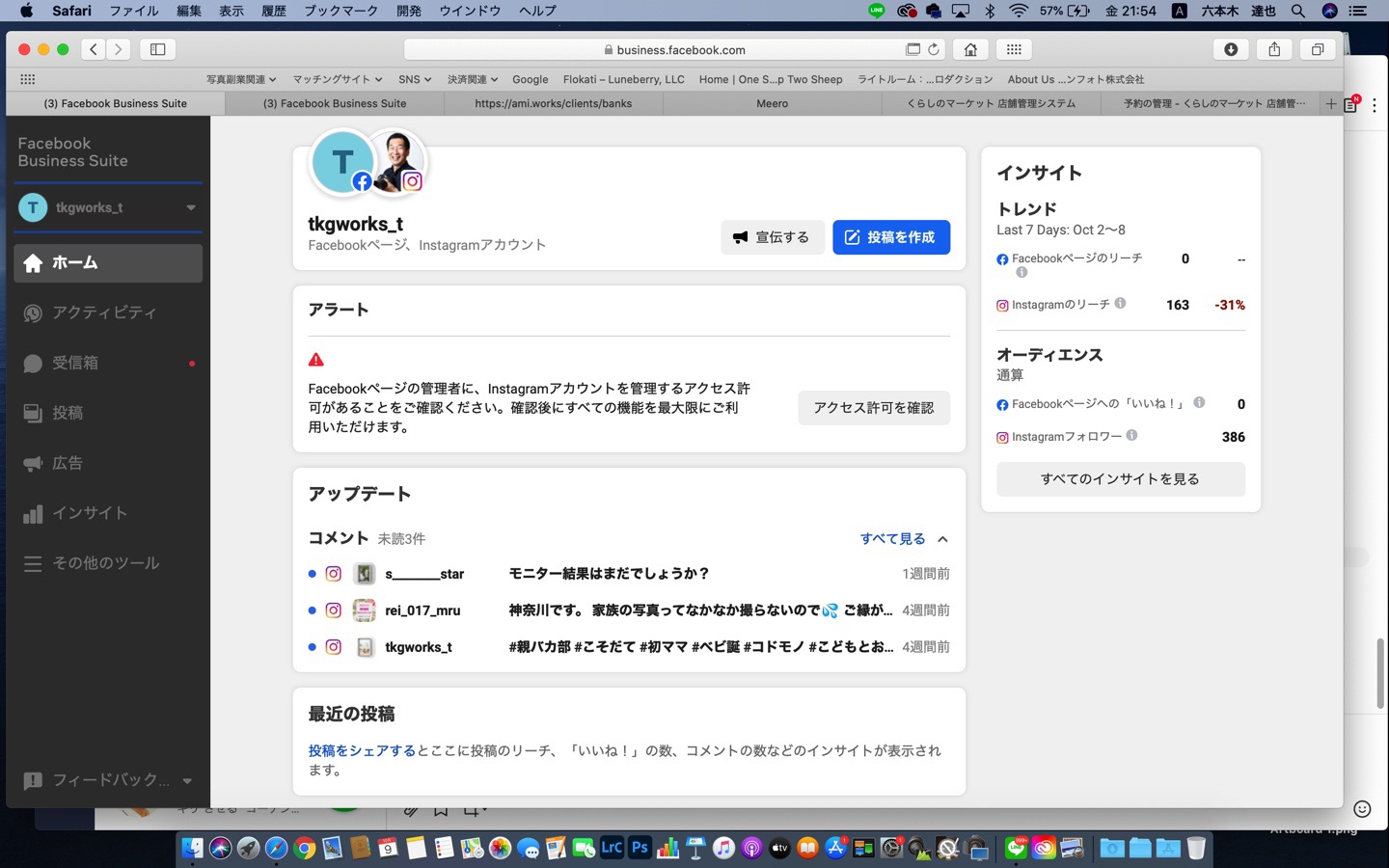Click Safari's home toolbar button
1389x868 pixels.
970,49
